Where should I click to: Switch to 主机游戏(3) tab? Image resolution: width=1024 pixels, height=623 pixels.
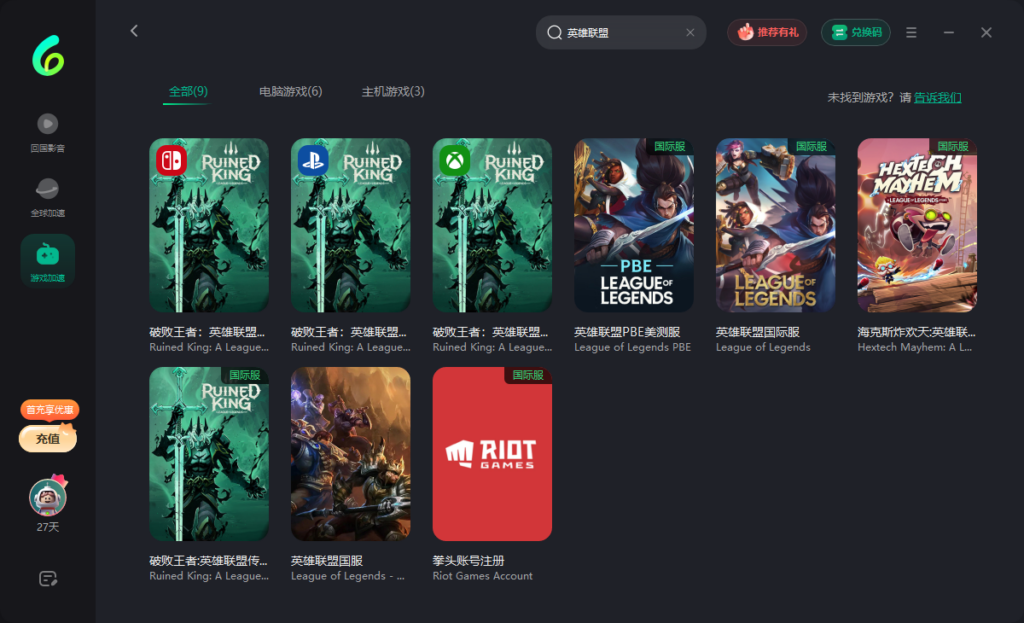click(x=393, y=92)
